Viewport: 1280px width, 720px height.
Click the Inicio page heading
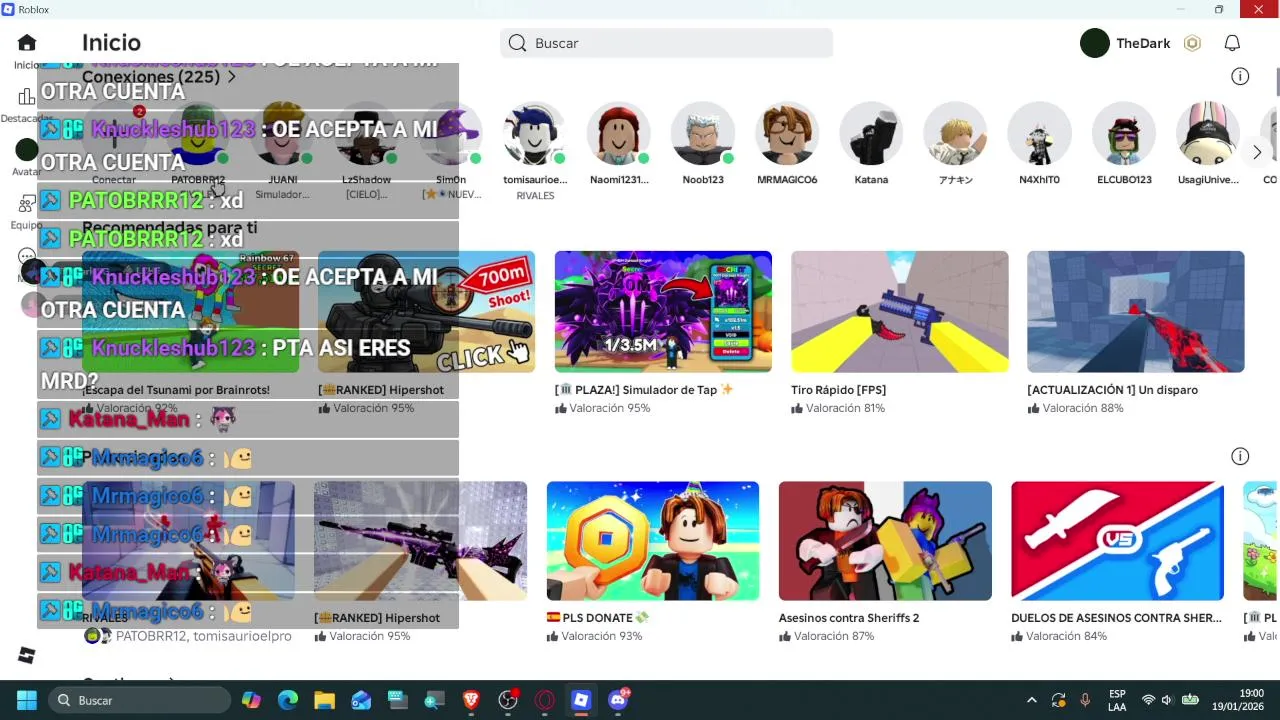(111, 43)
